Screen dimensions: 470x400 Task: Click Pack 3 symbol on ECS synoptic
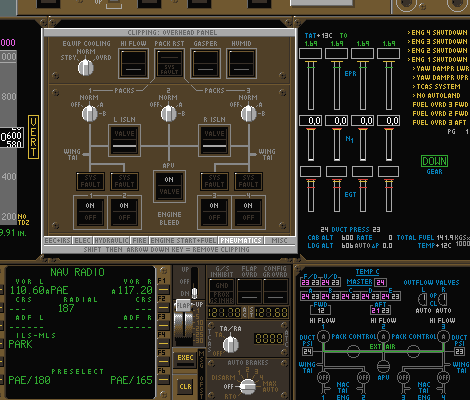443,337
